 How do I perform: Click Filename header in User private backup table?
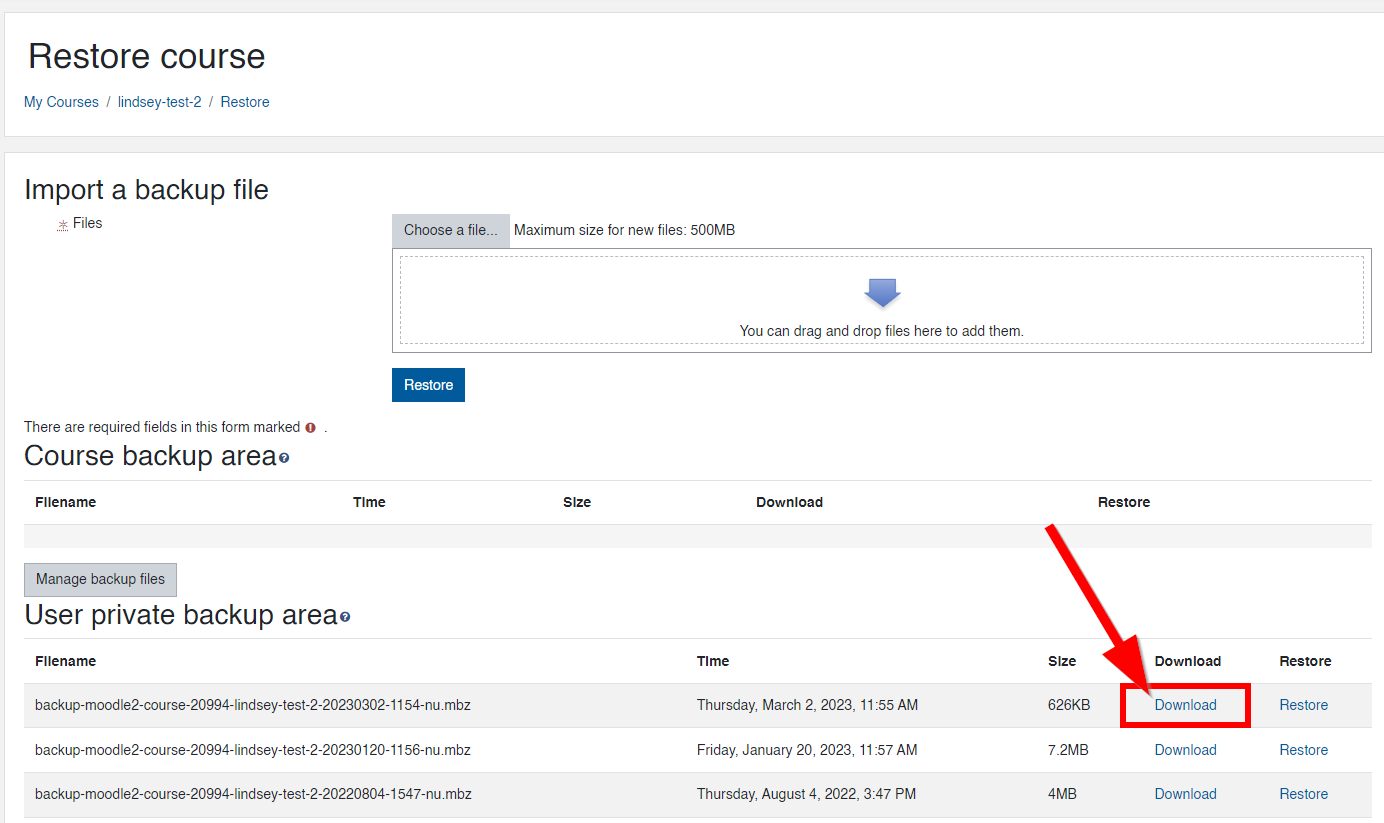click(65, 661)
